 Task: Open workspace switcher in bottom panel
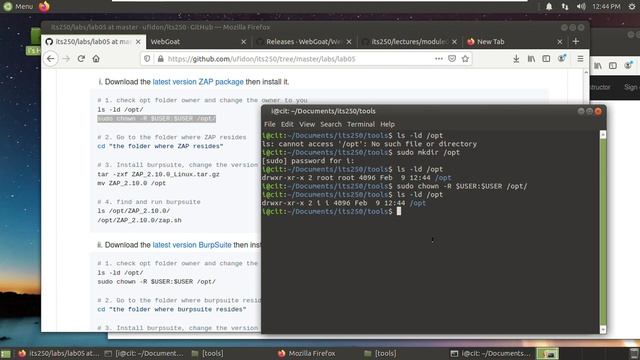(x=547, y=353)
